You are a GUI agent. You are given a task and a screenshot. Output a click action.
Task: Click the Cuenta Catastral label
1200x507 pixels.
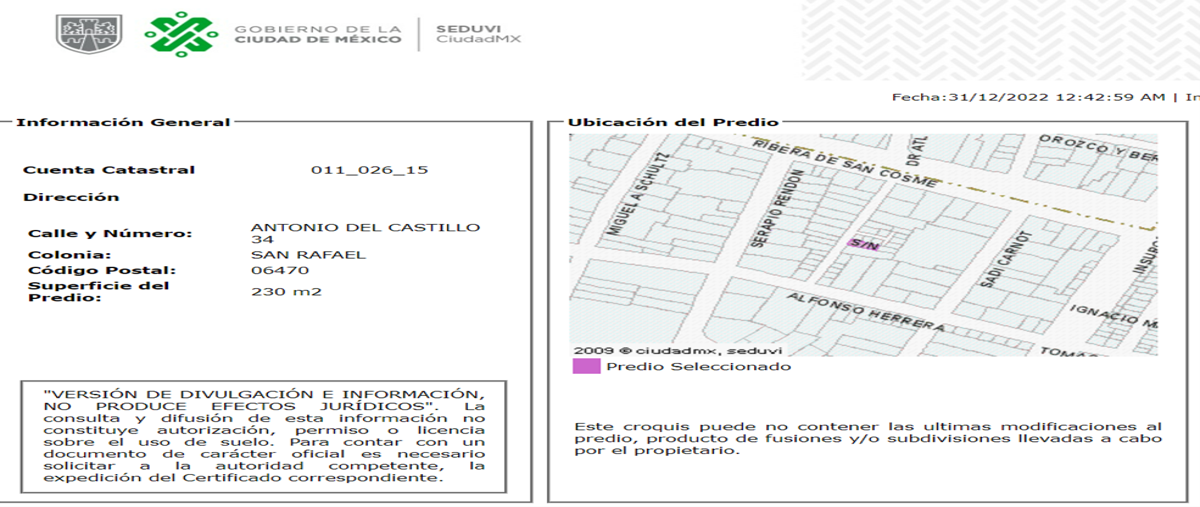[109, 170]
